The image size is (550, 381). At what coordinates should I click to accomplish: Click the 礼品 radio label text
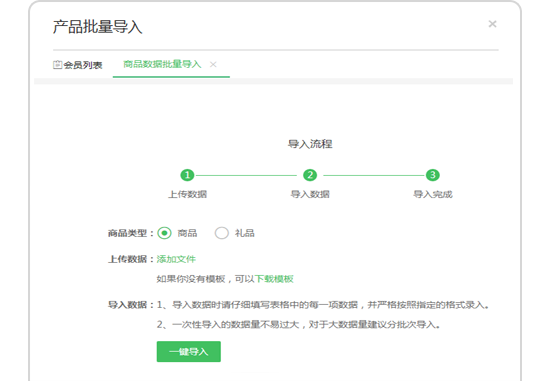(245, 233)
